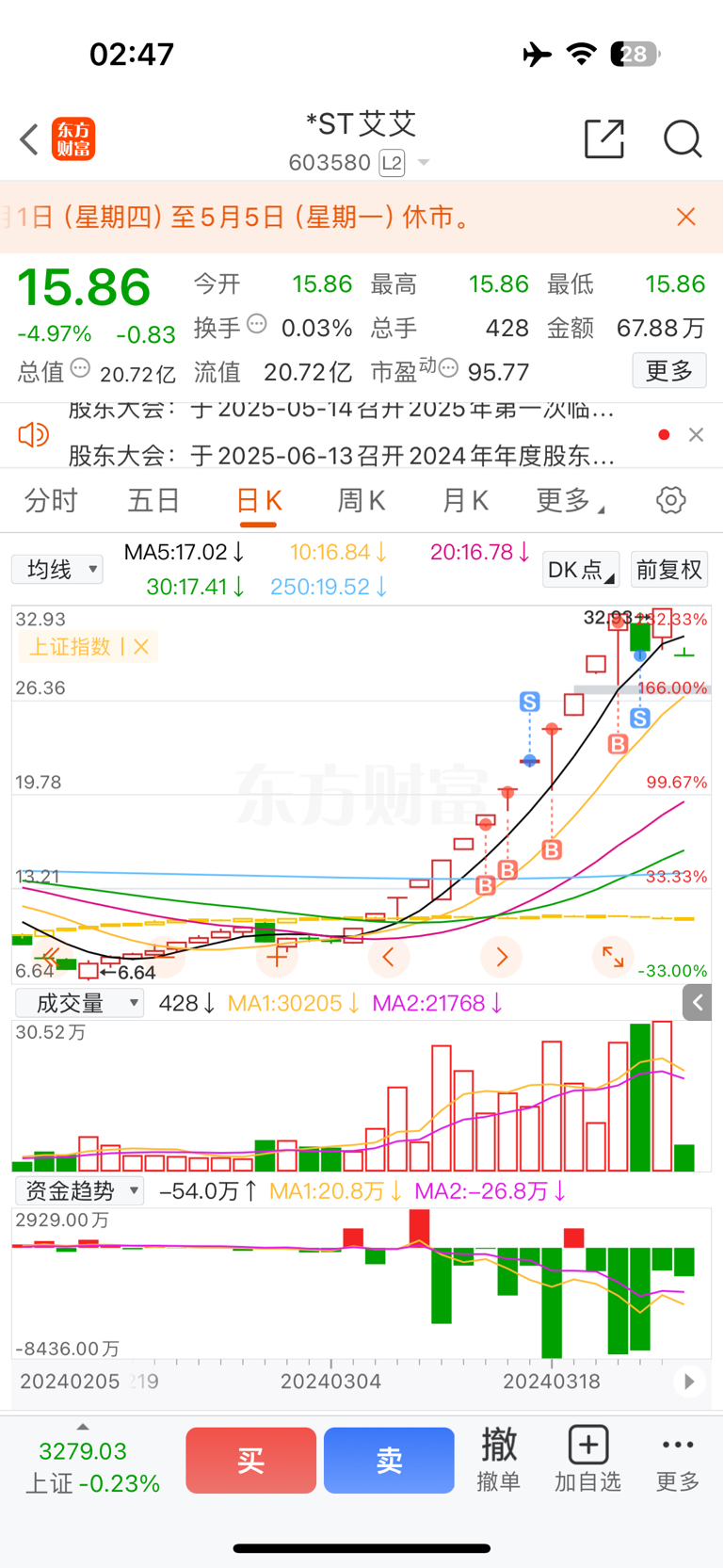Image resolution: width=724 pixels, height=1568 pixels.
Task: Open chart settings gear icon
Action: pos(671,500)
